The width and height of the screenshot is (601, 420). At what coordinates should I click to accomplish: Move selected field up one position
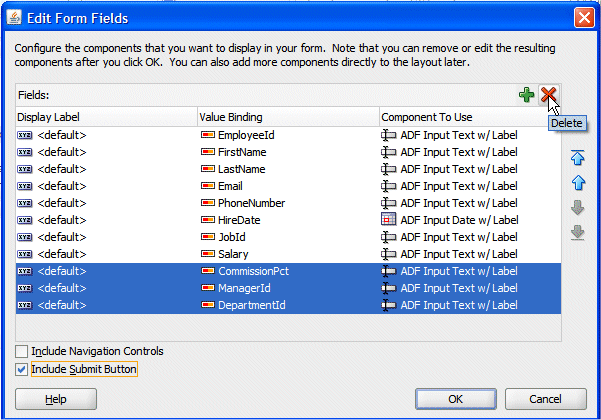pos(578,182)
